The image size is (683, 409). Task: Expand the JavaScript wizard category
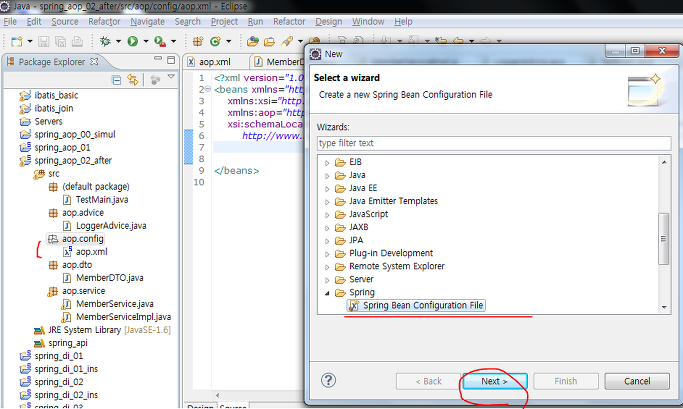[327, 215]
